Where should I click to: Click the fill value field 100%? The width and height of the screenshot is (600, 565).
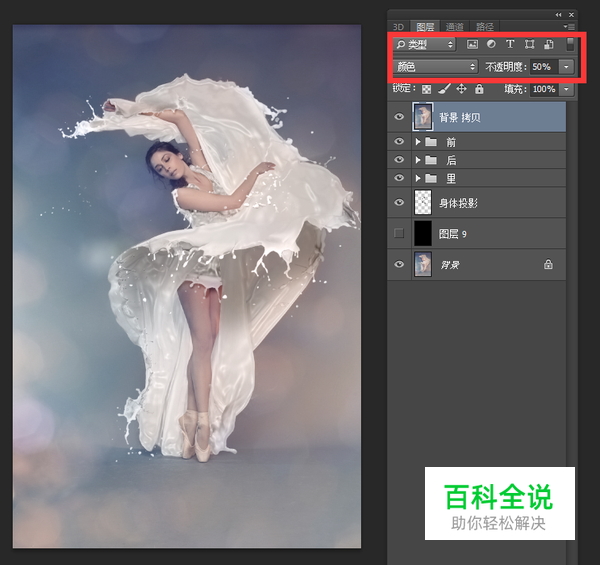coord(544,90)
